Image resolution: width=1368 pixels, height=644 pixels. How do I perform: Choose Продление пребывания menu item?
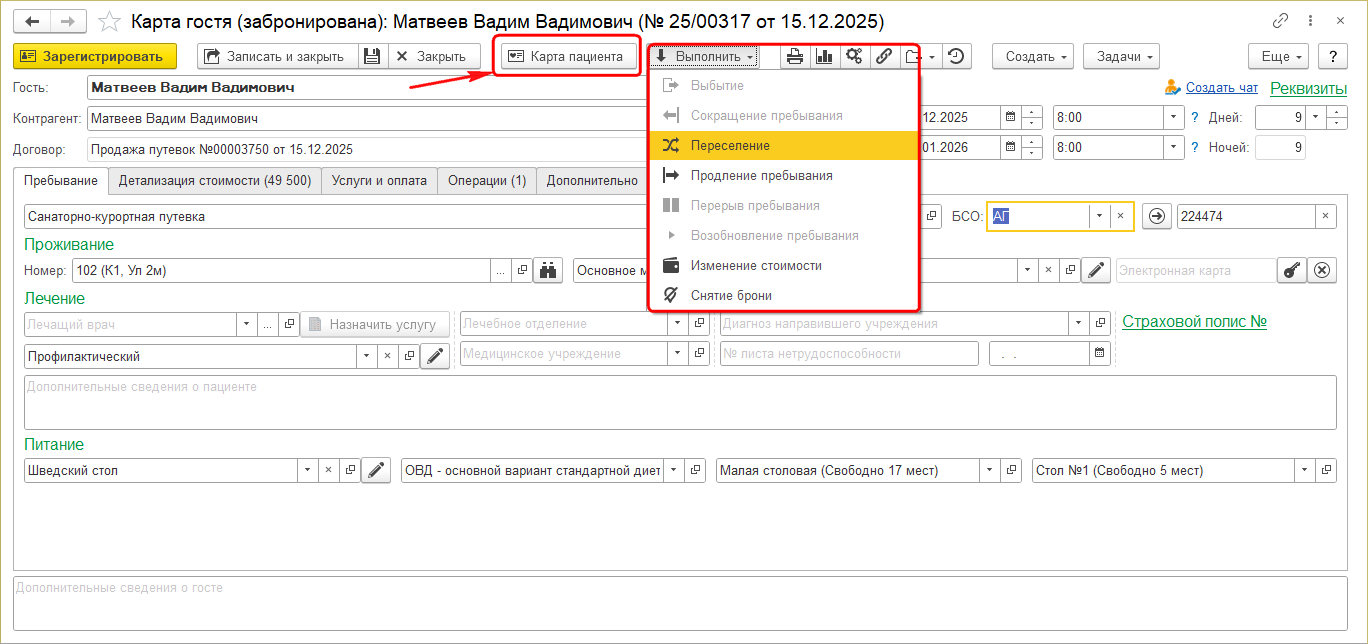pos(761,176)
